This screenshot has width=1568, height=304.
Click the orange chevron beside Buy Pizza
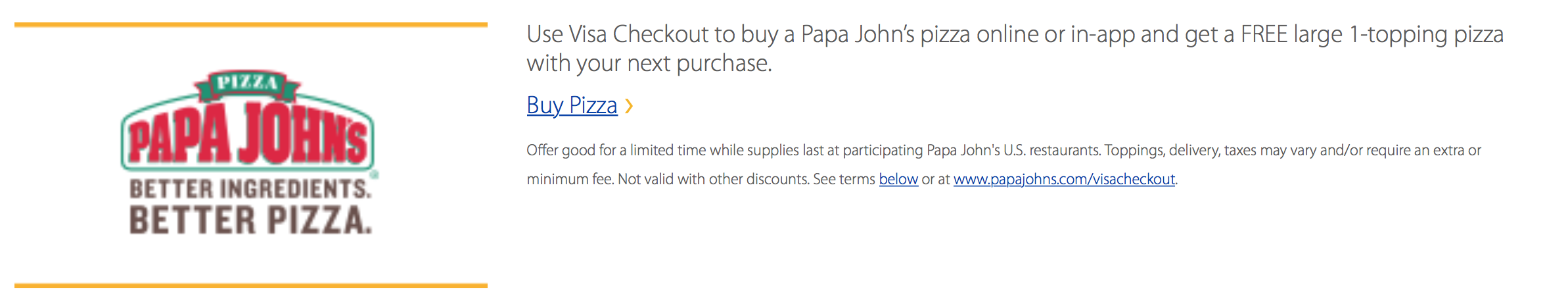click(x=629, y=106)
